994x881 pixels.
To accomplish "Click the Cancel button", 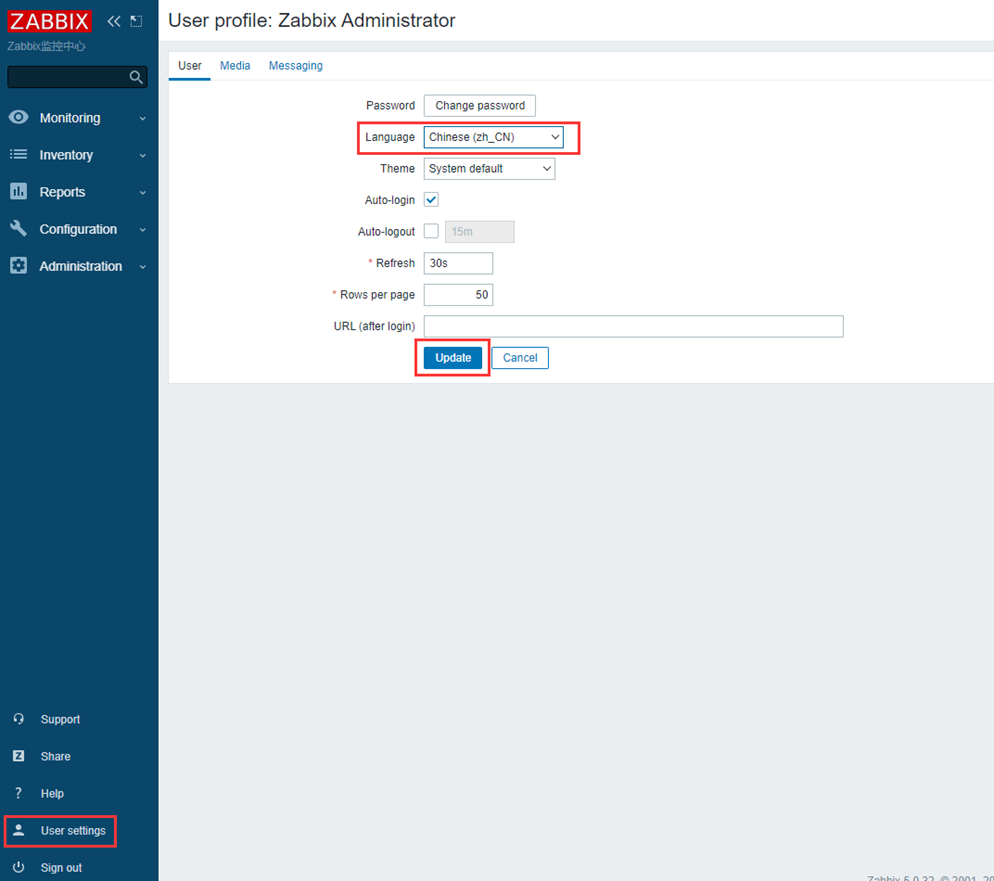I will coord(520,358).
